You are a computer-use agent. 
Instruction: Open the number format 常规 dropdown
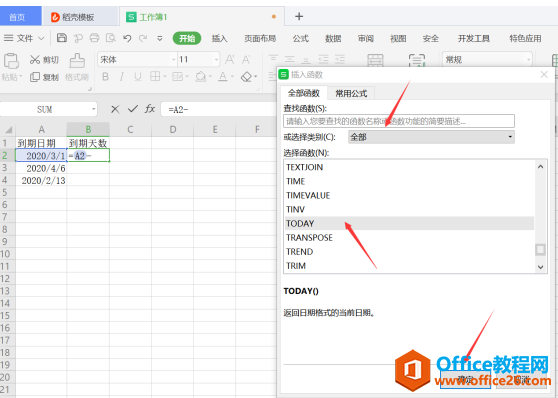[x=528, y=60]
